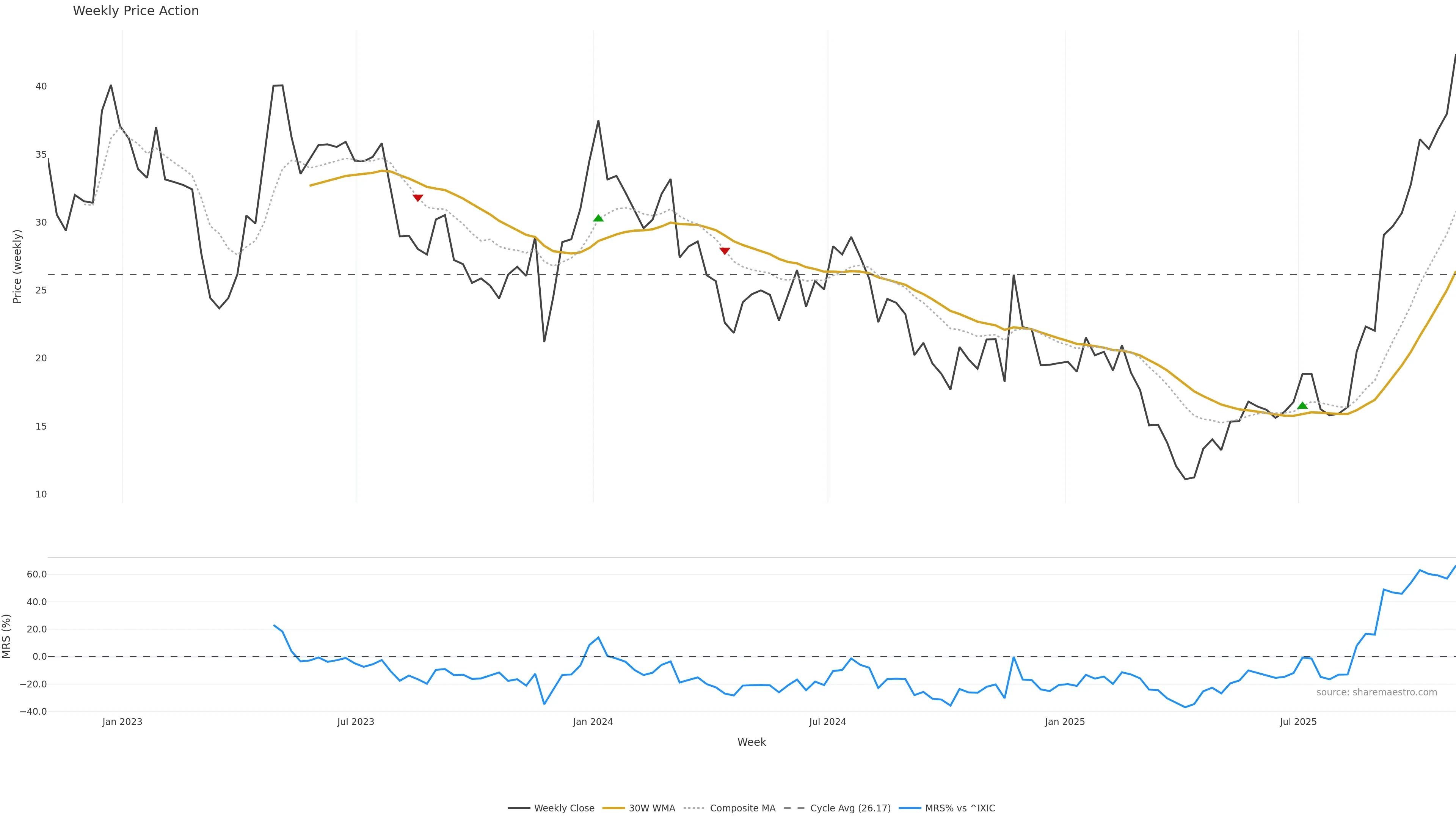Click the green up-triangle marker at January 2024
Viewport: 1456px width, 819px height.
pyautogui.click(x=598, y=218)
